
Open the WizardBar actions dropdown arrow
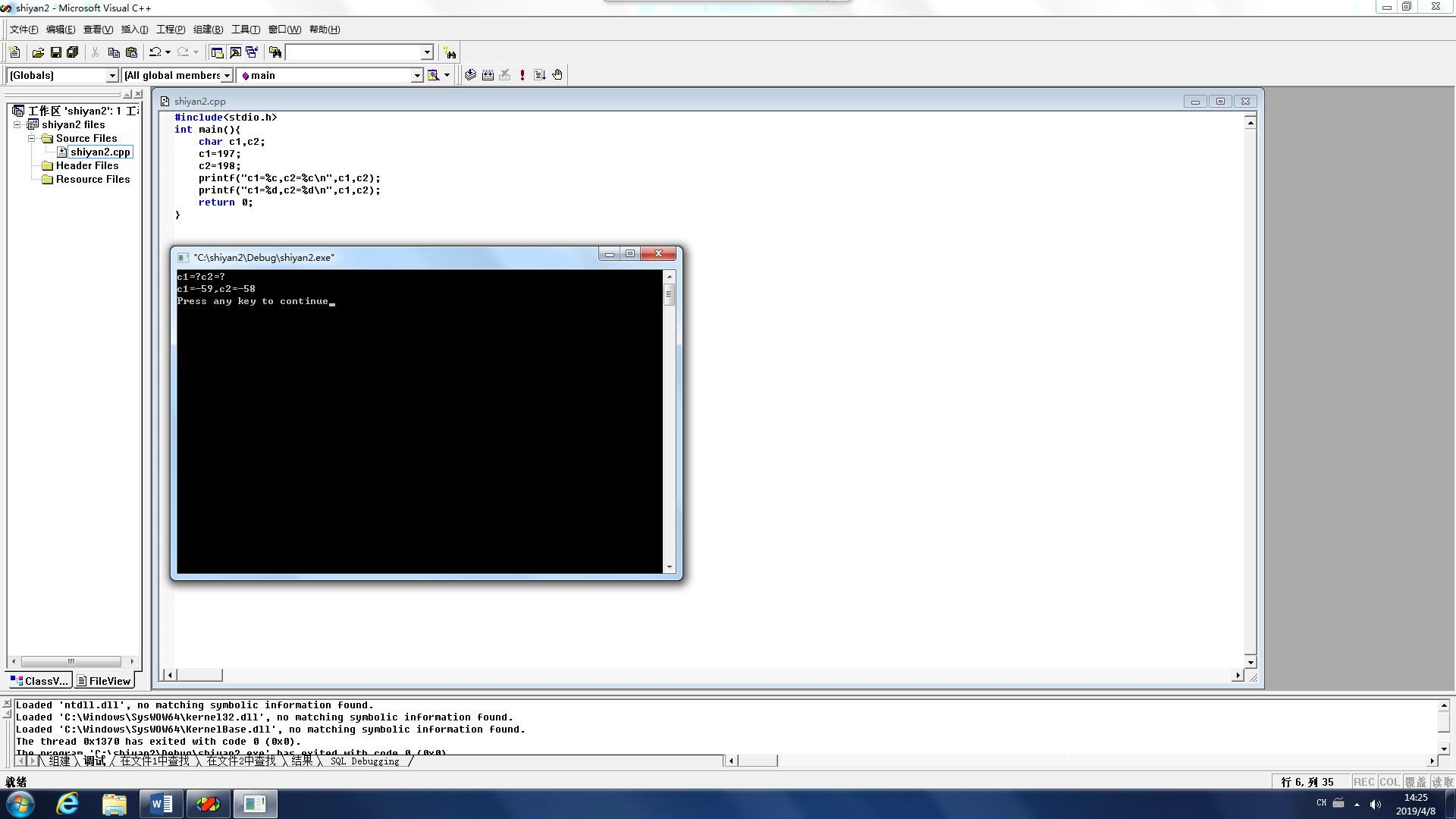click(447, 75)
